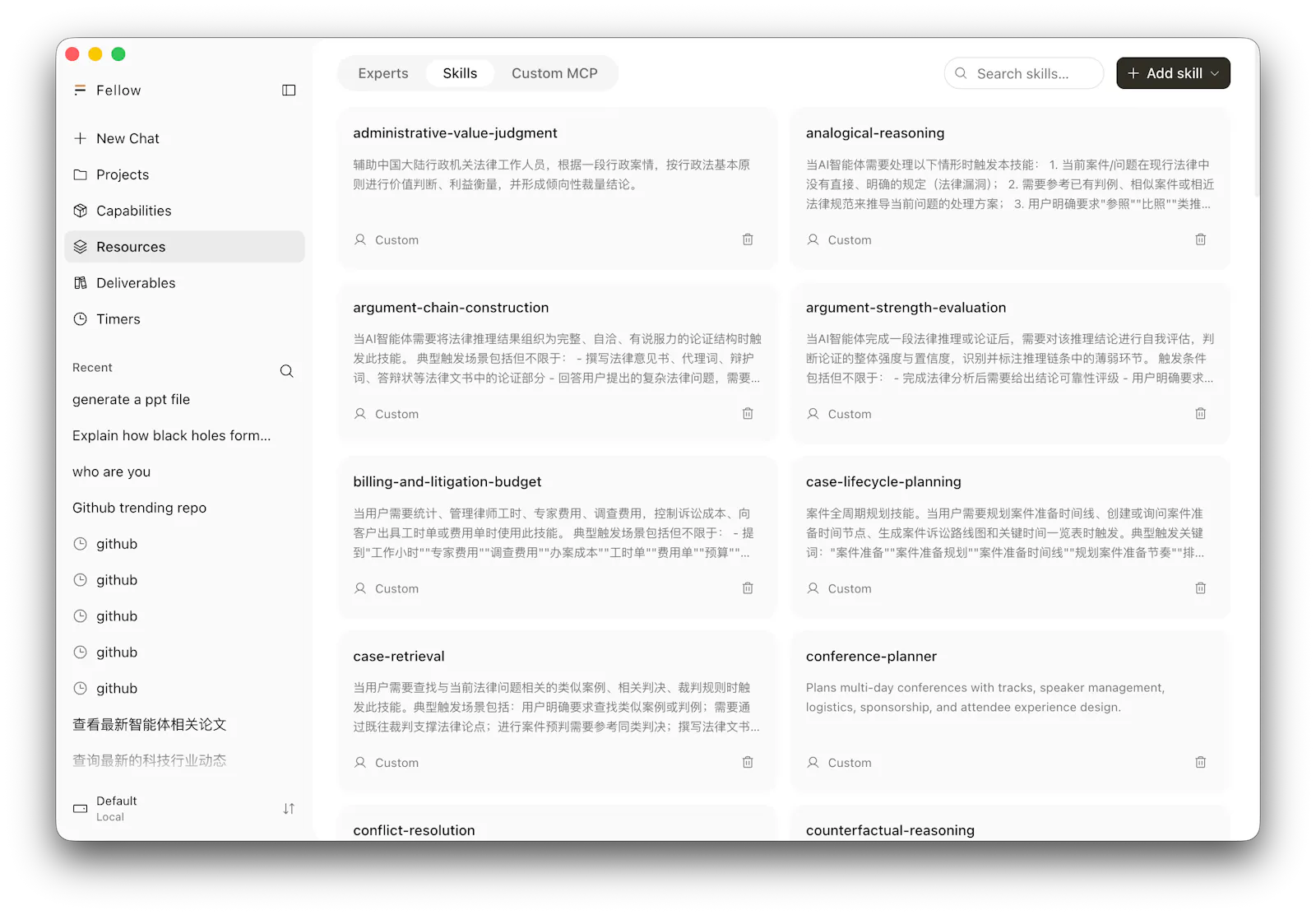Open case-lifecycle-planning skill title
The image size is (1316, 915).
883,482
